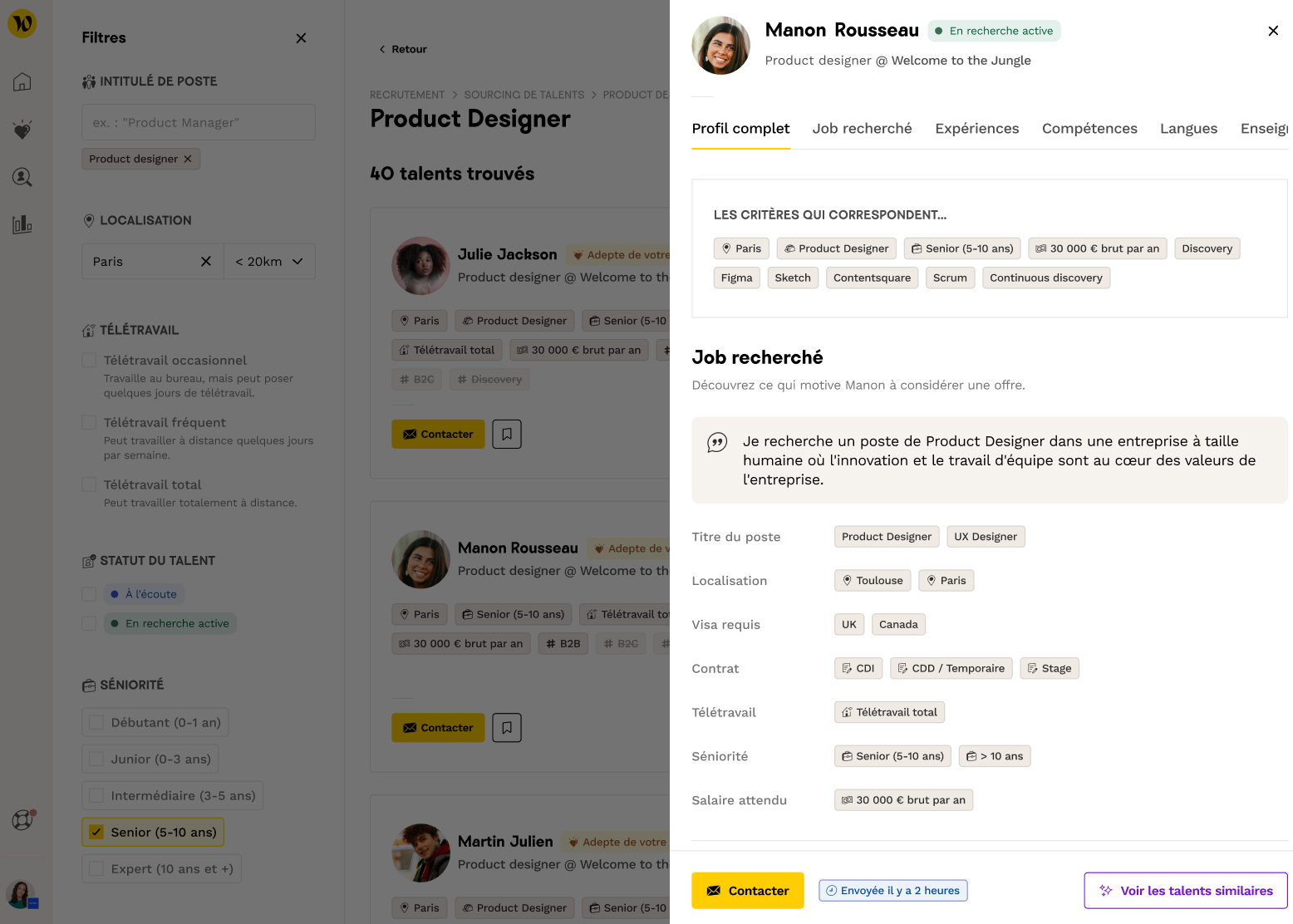The image size is (1293, 924).
Task: Open the analytics chart sidebar icon
Action: [x=22, y=224]
